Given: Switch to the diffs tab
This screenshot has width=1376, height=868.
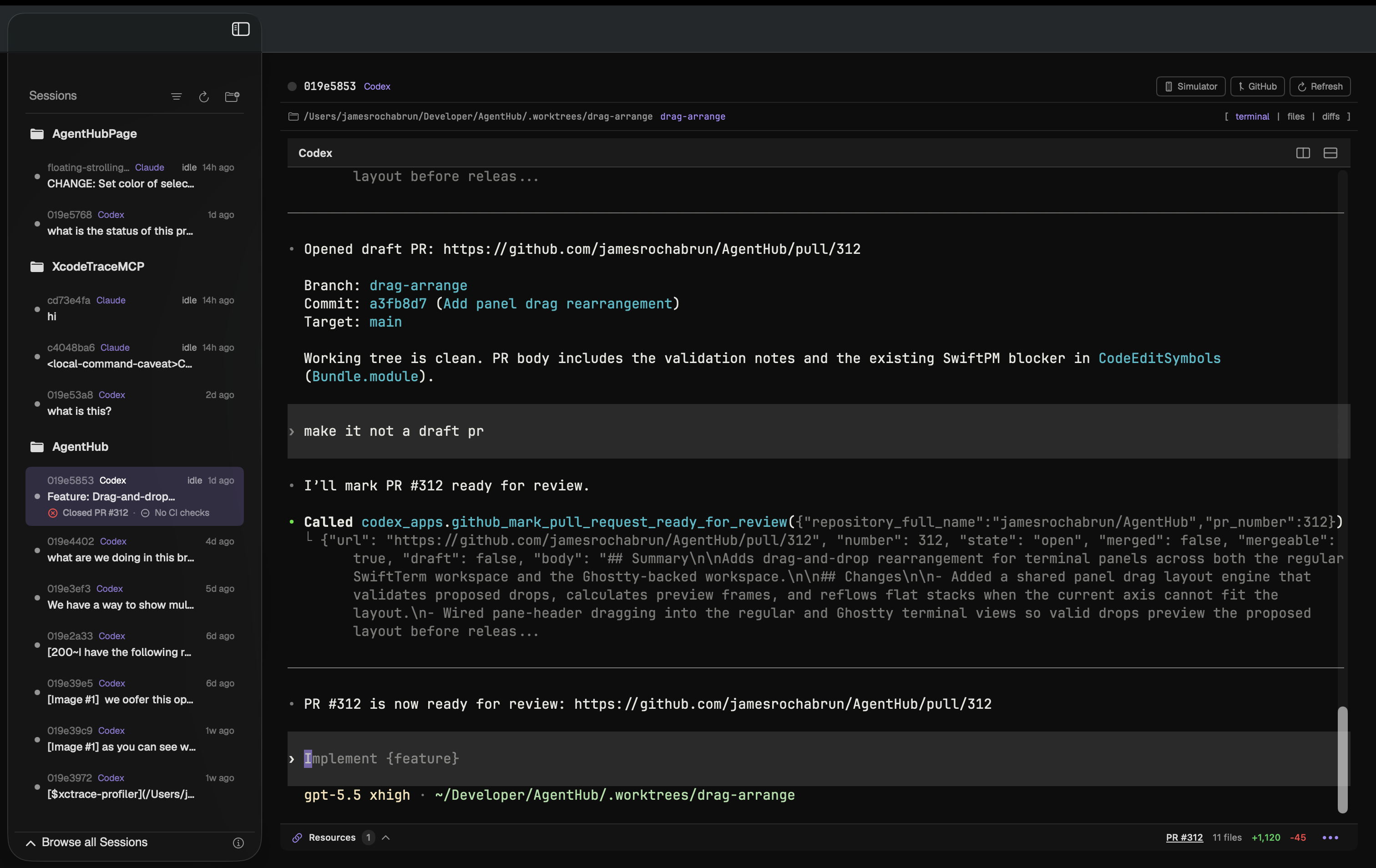Looking at the screenshot, I should click(x=1330, y=116).
